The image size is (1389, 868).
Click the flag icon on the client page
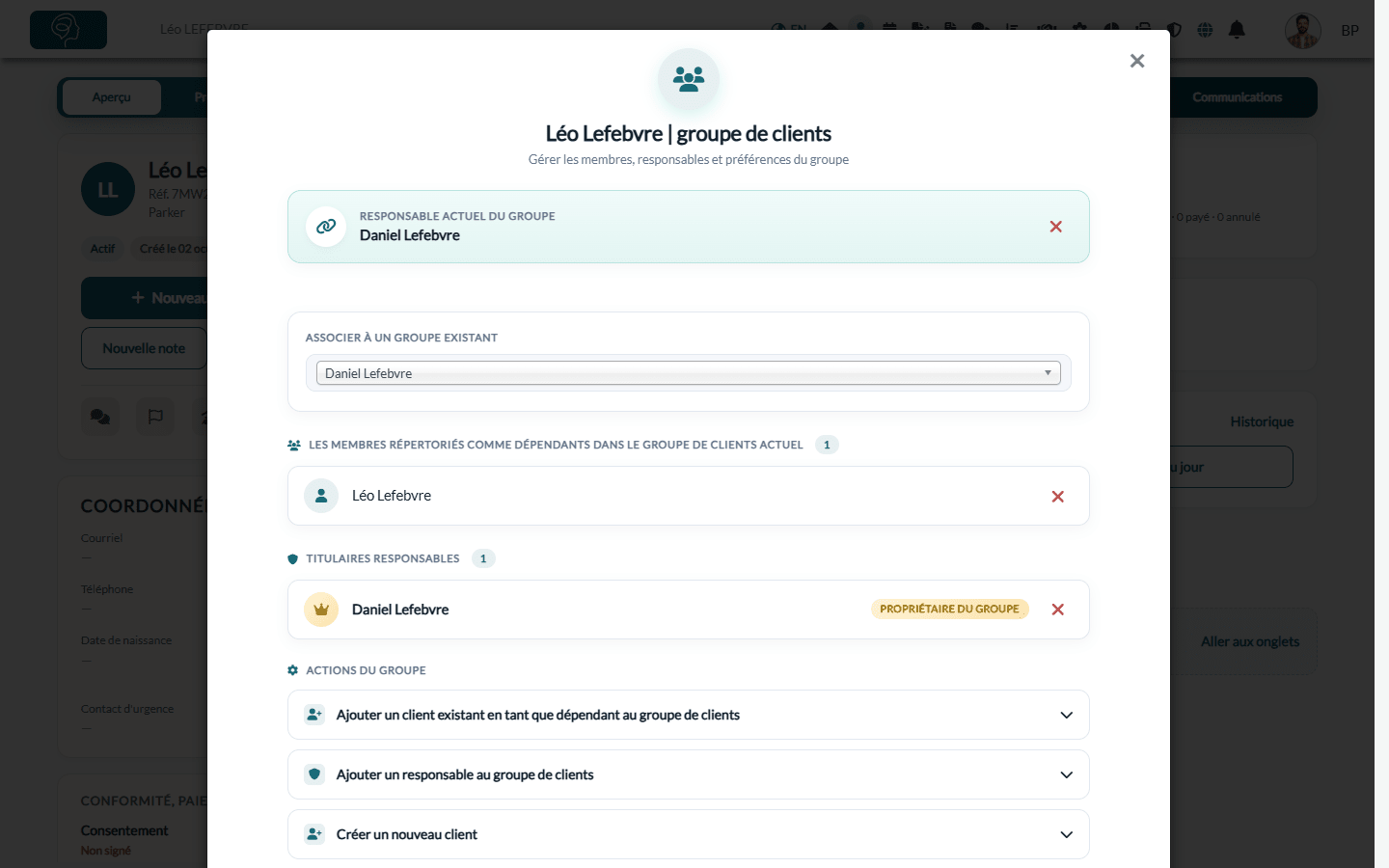155,417
